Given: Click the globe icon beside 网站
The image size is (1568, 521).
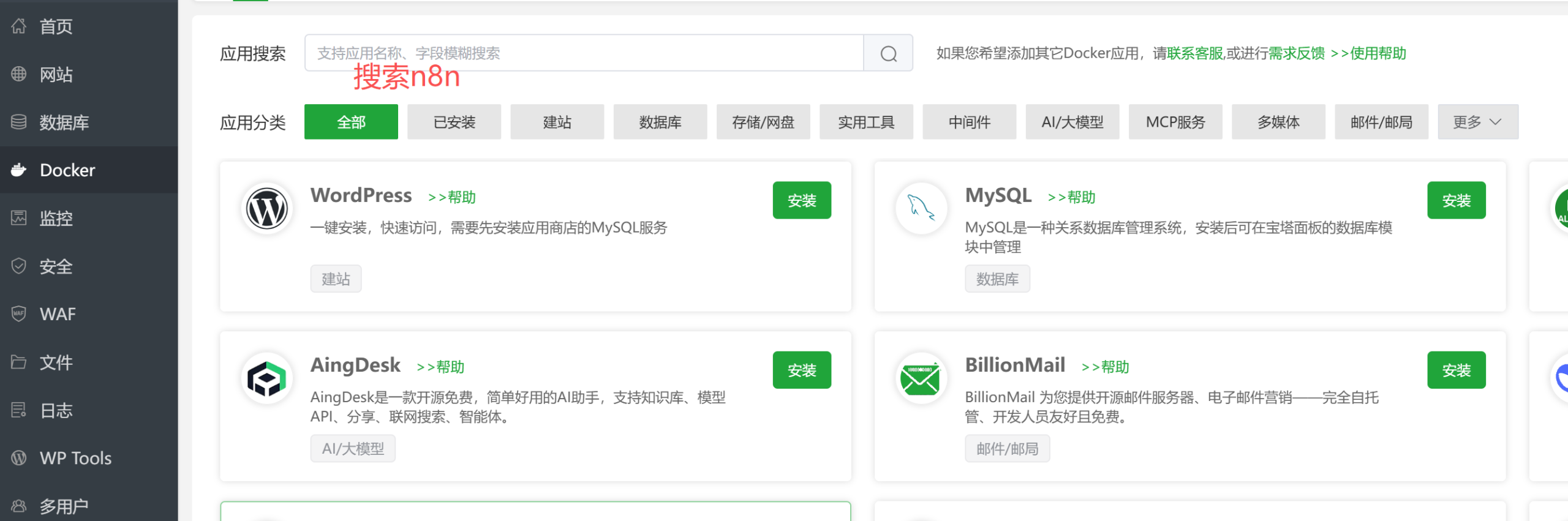Looking at the screenshot, I should coord(19,74).
